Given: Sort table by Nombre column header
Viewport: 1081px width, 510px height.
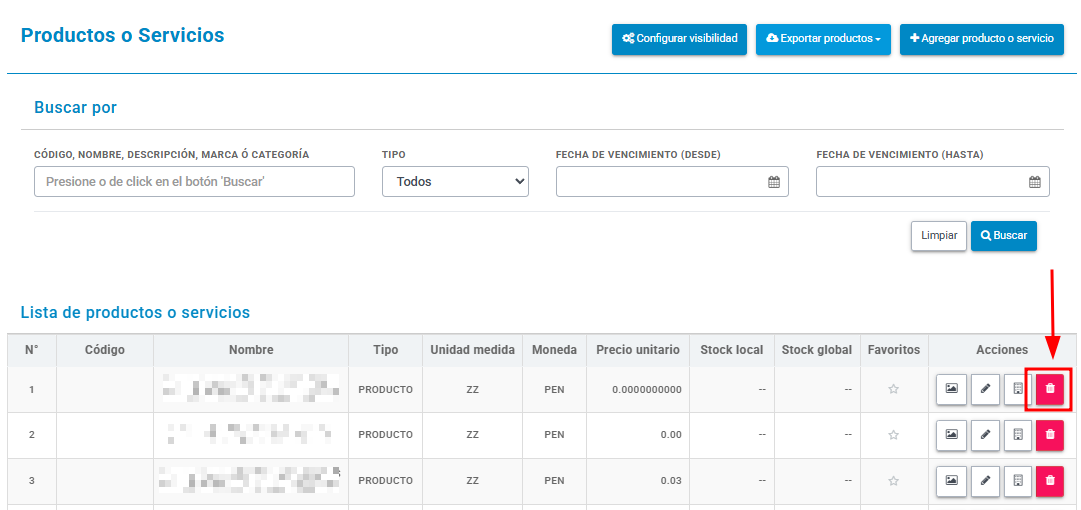Looking at the screenshot, I should 251,350.
